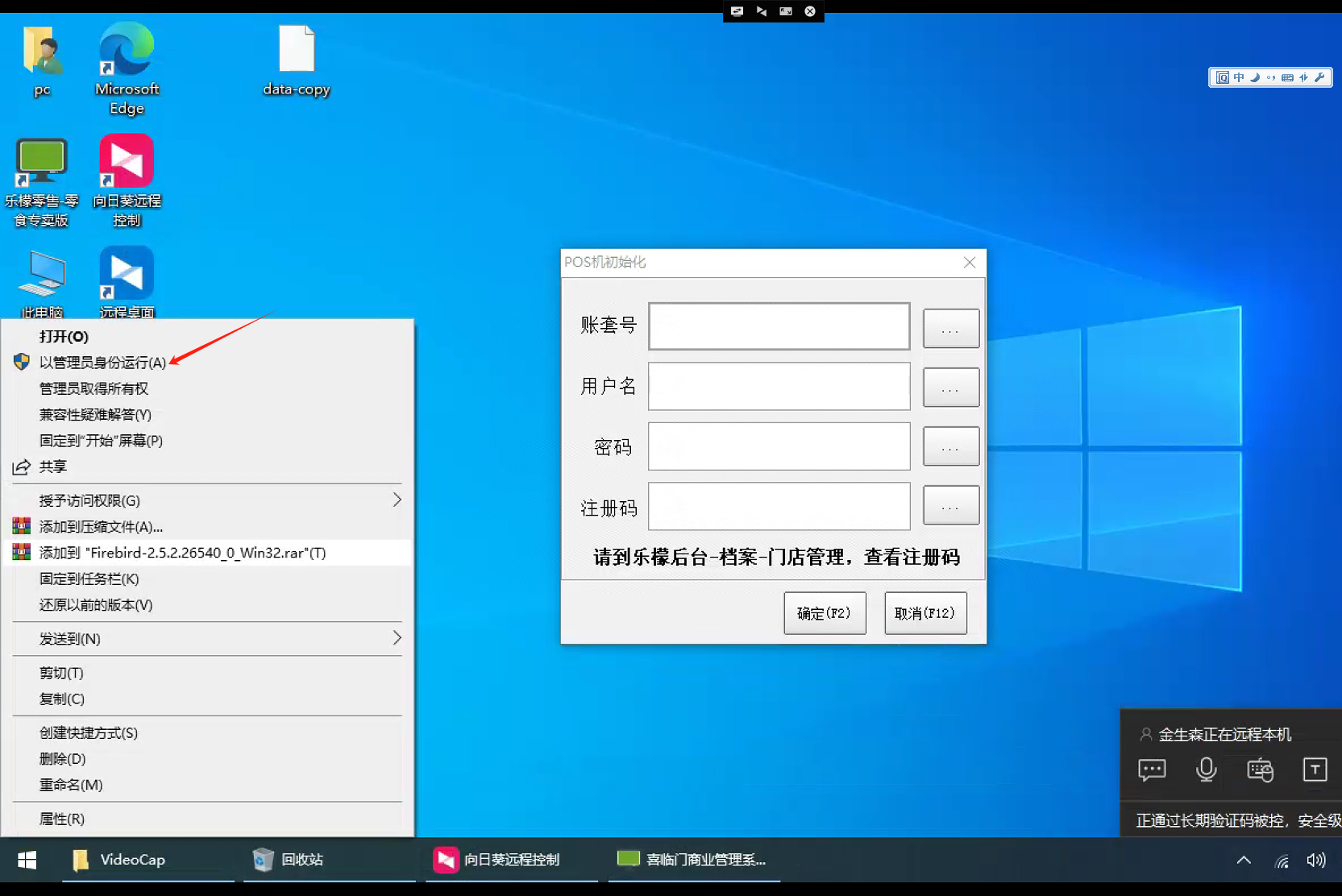Click the user icon beside 金生森正在远程本机
Viewport: 1342px width, 896px height.
coord(1145,734)
